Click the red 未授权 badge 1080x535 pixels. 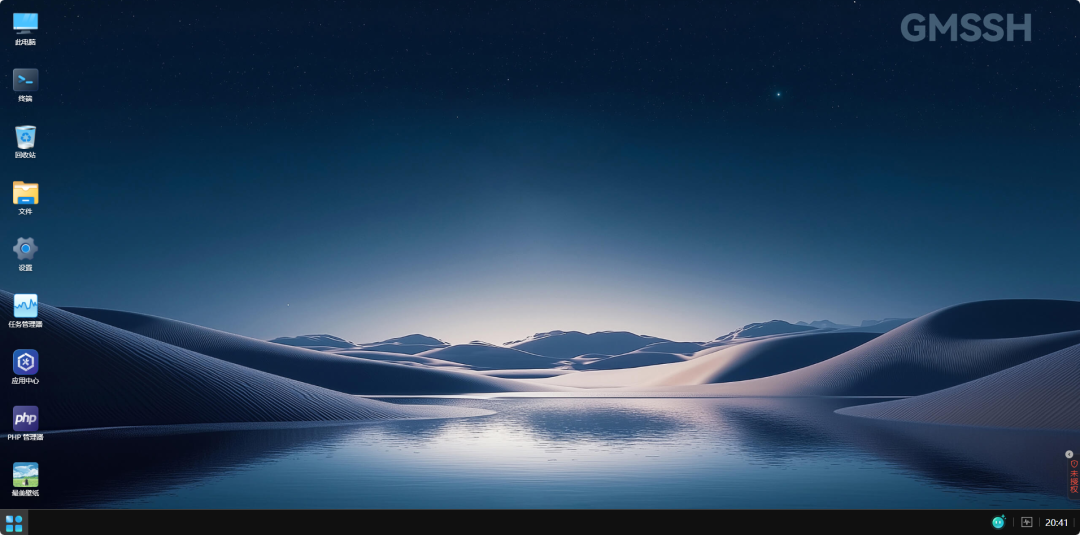coord(1074,477)
